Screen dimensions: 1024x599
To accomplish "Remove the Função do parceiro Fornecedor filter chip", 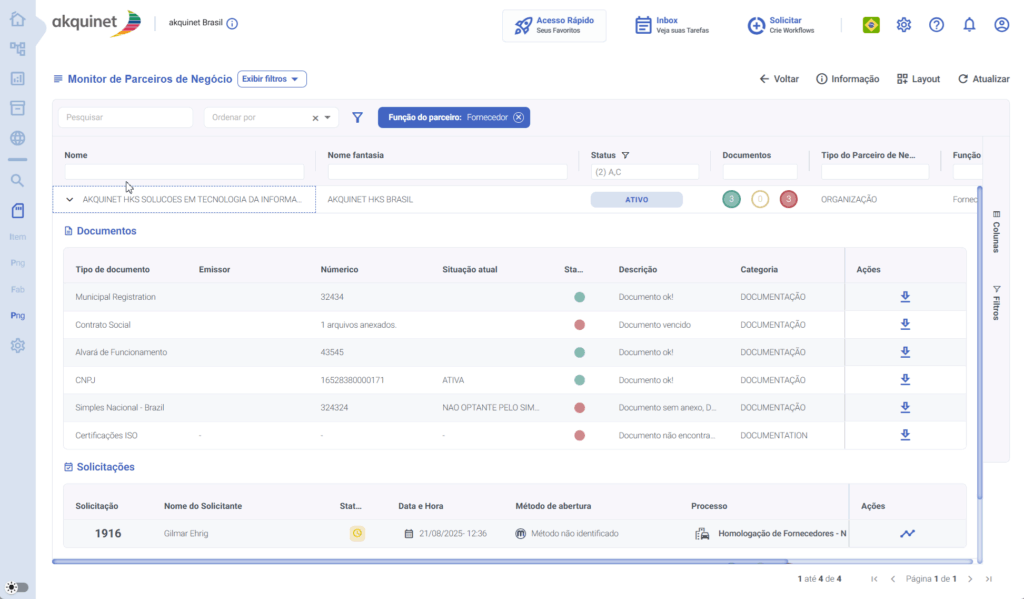I will (x=519, y=118).
